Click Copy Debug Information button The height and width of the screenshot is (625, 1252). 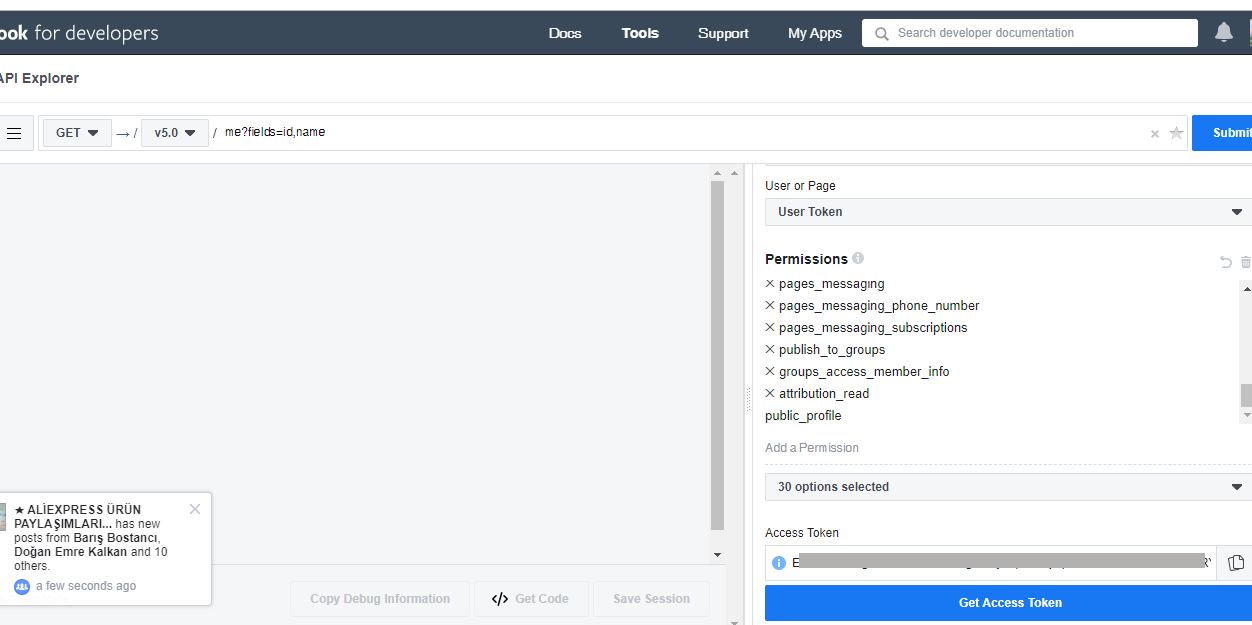pyautogui.click(x=380, y=599)
